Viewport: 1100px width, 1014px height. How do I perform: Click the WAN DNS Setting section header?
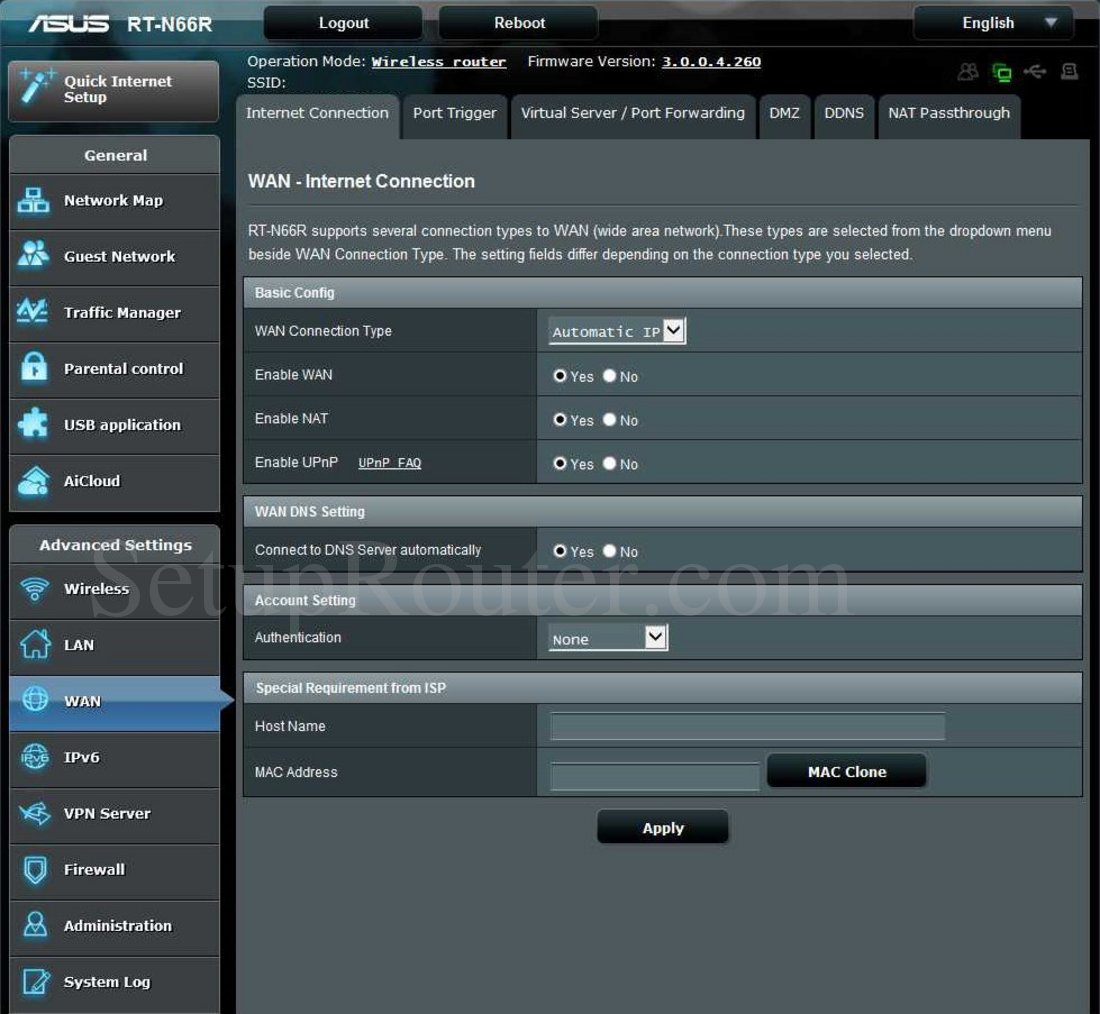pyautogui.click(x=662, y=512)
